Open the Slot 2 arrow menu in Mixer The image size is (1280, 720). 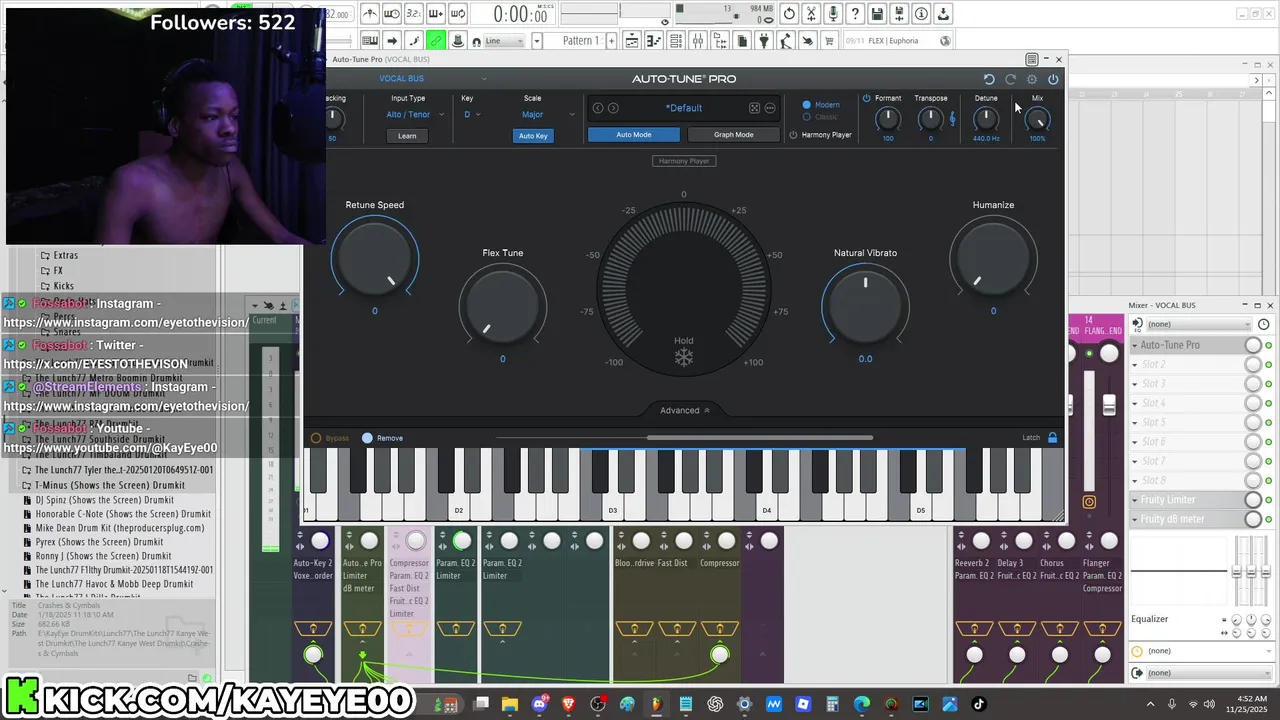(1135, 365)
